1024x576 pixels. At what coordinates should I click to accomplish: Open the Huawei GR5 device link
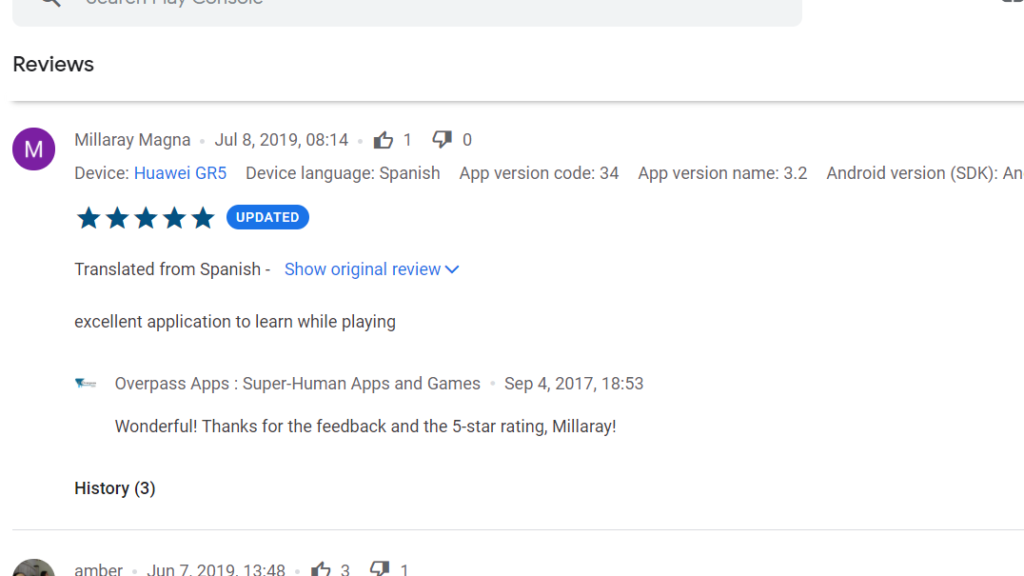tap(180, 173)
